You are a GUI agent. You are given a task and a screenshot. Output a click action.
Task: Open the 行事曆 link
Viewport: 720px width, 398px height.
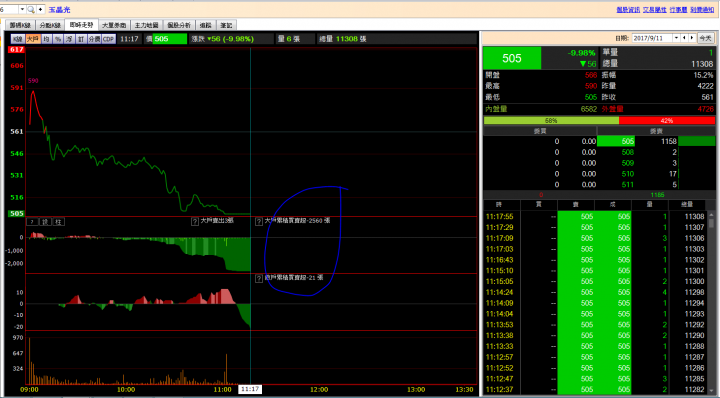pos(678,10)
